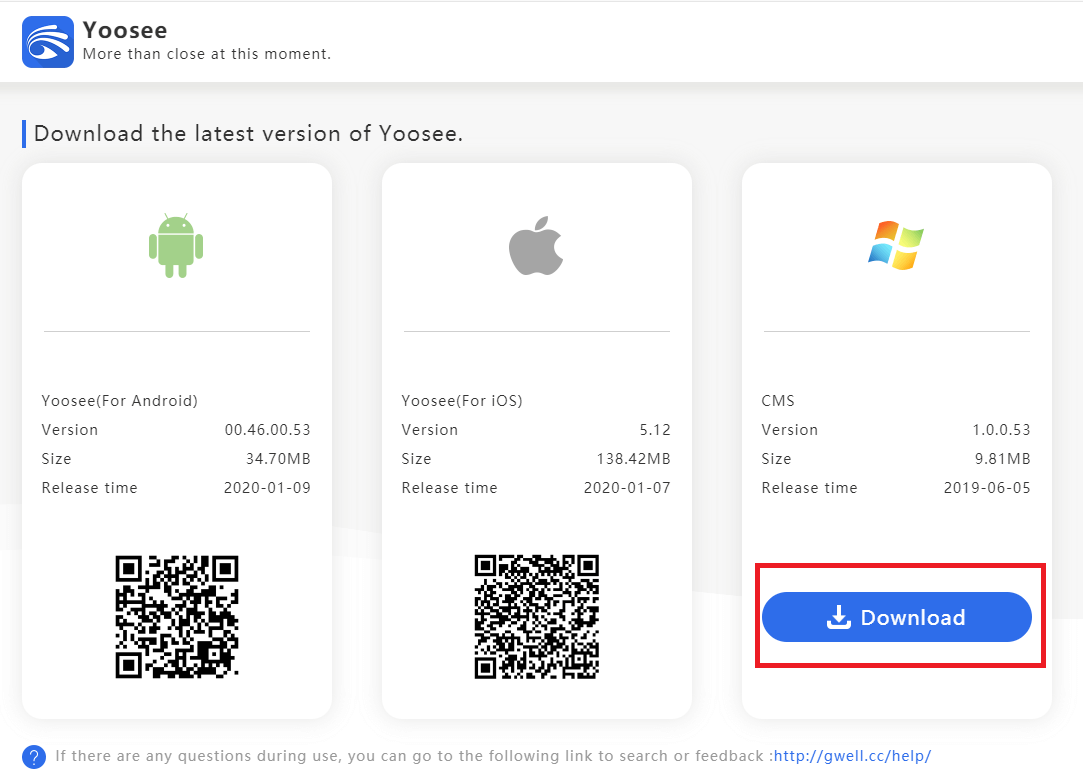Click the Download button for CMS
Image resolution: width=1083 pixels, height=771 pixels.
tap(897, 617)
